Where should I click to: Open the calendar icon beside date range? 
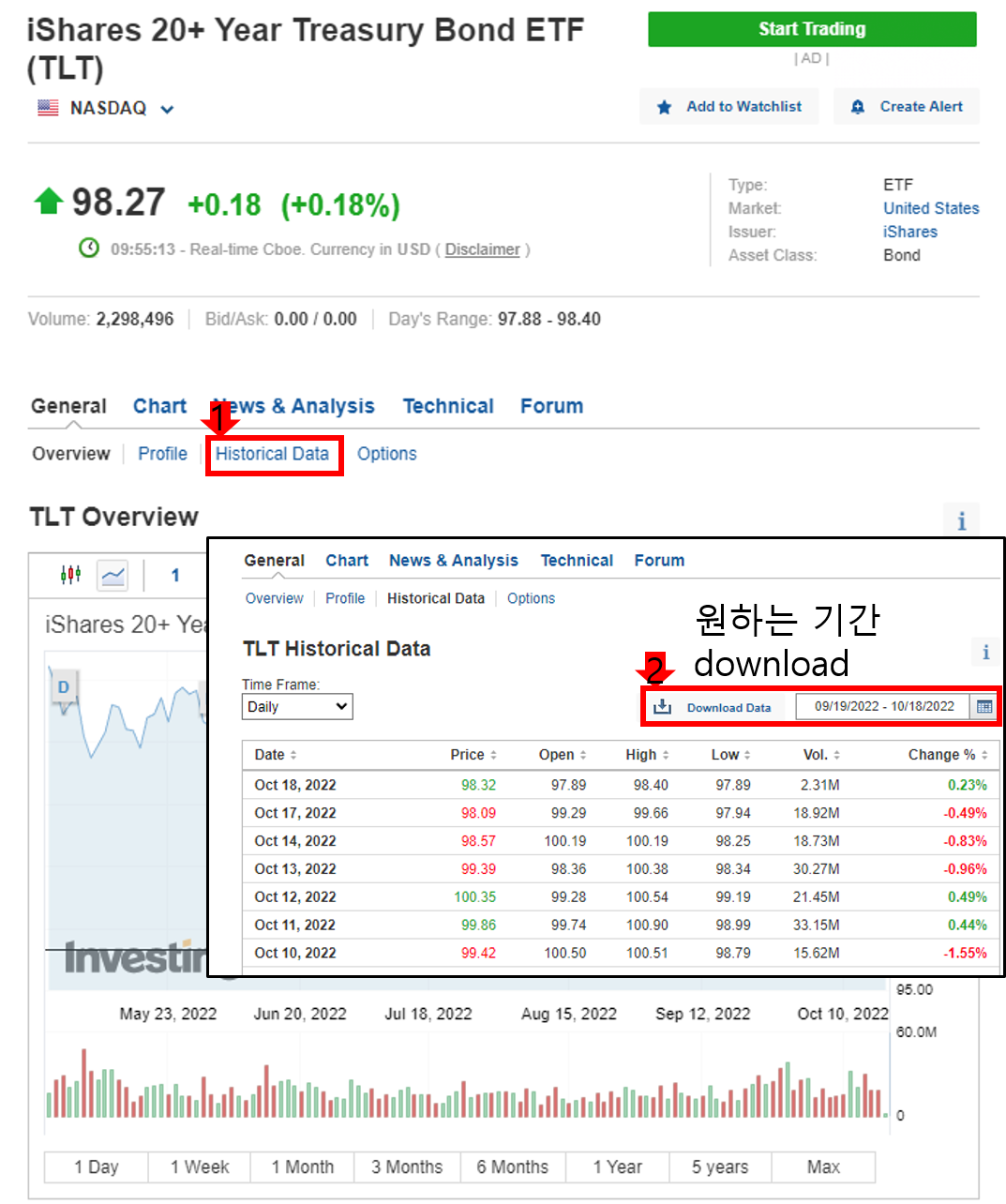tap(983, 706)
